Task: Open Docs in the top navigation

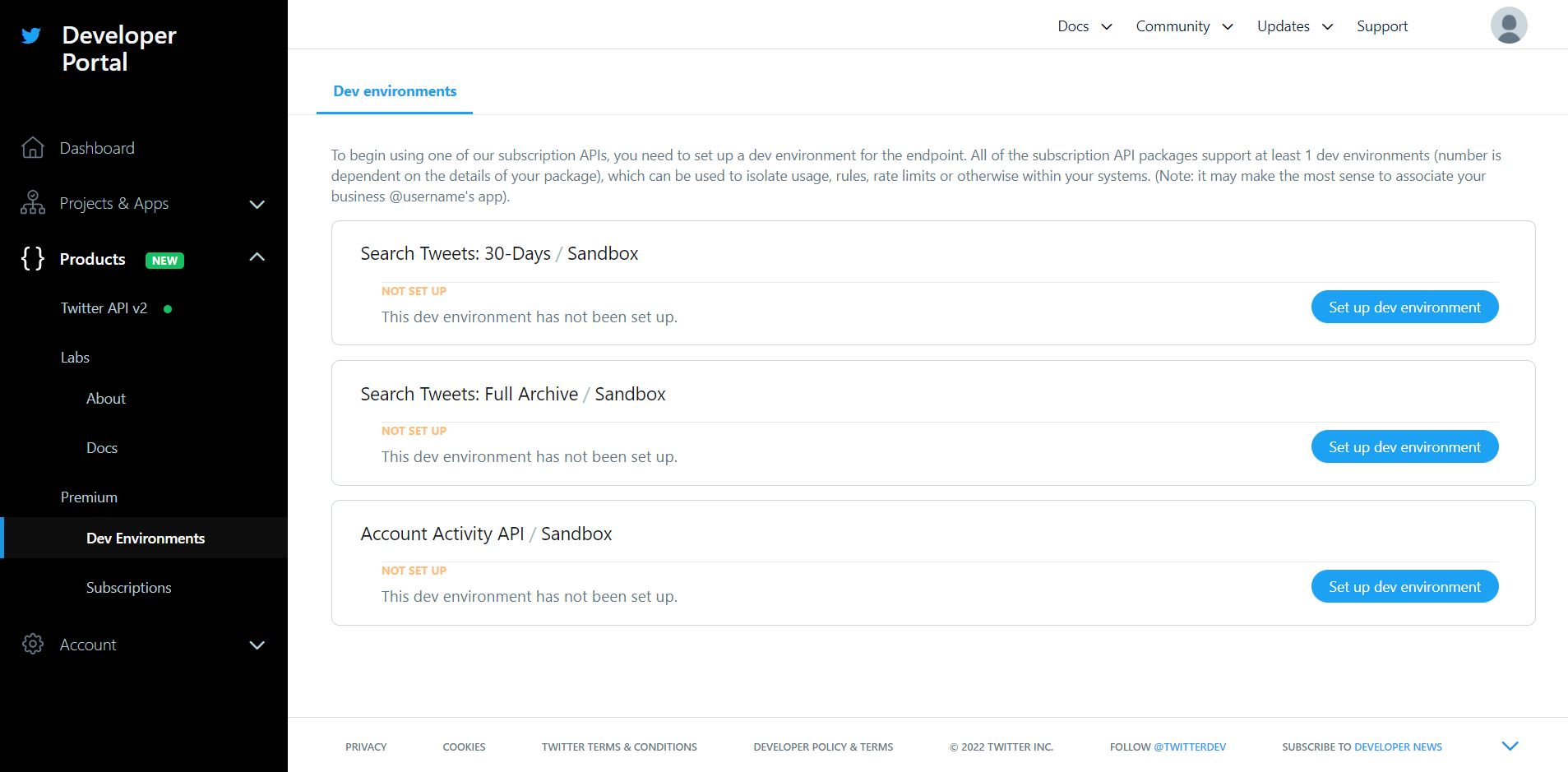Action: tap(1073, 26)
